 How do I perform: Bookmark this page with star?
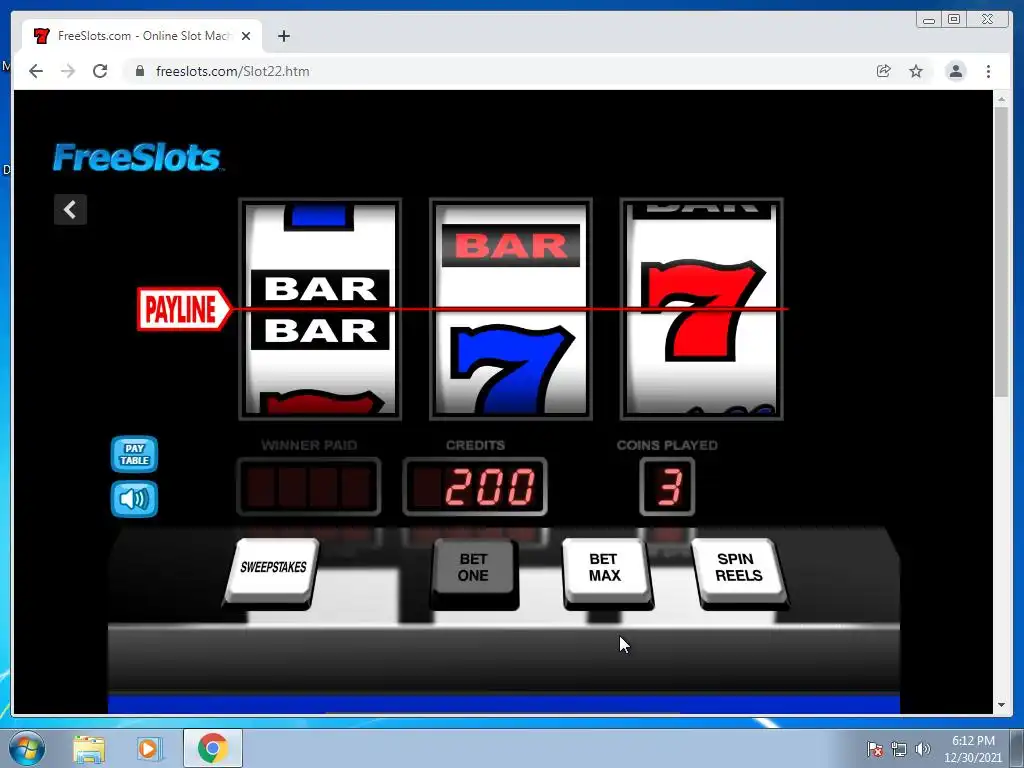[916, 71]
